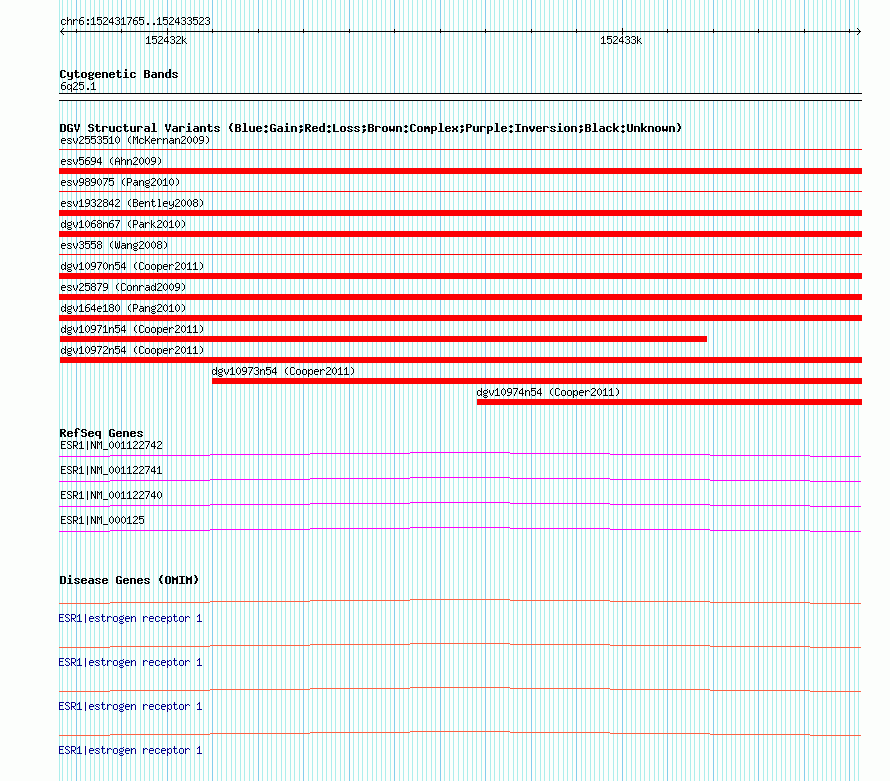Click the Disease Genes (OMIM) track title
890x781 pixels.
coord(129,580)
